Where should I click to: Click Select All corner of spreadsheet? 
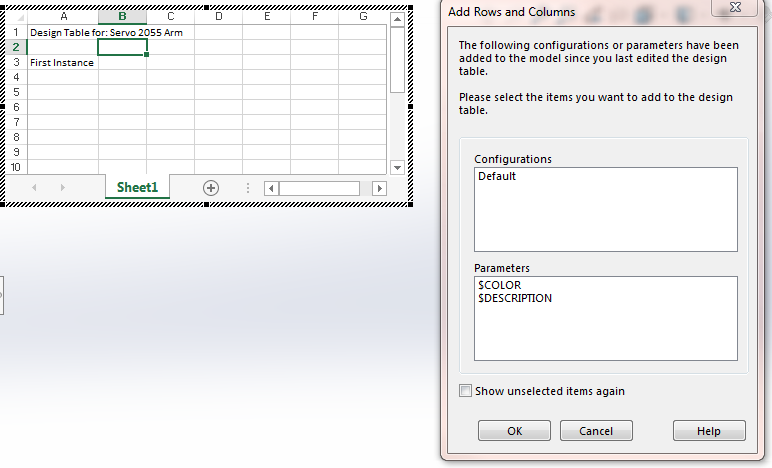point(16,17)
